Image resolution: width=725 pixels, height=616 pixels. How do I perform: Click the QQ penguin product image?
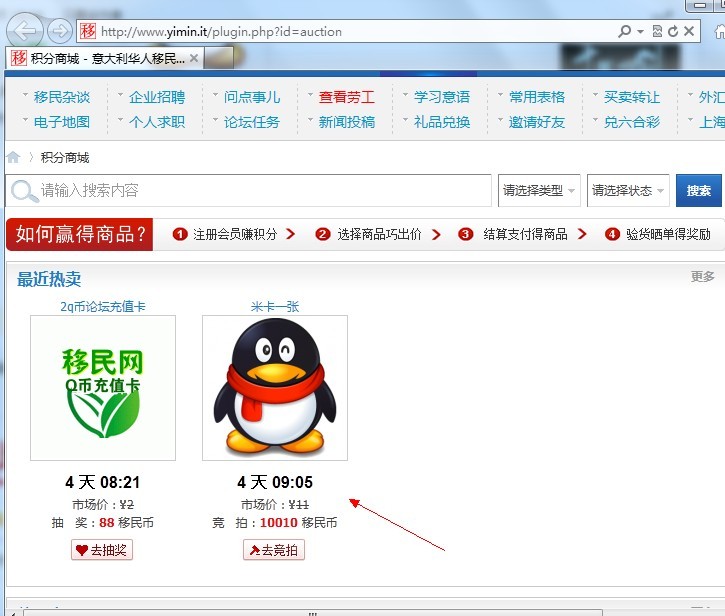(x=275, y=388)
